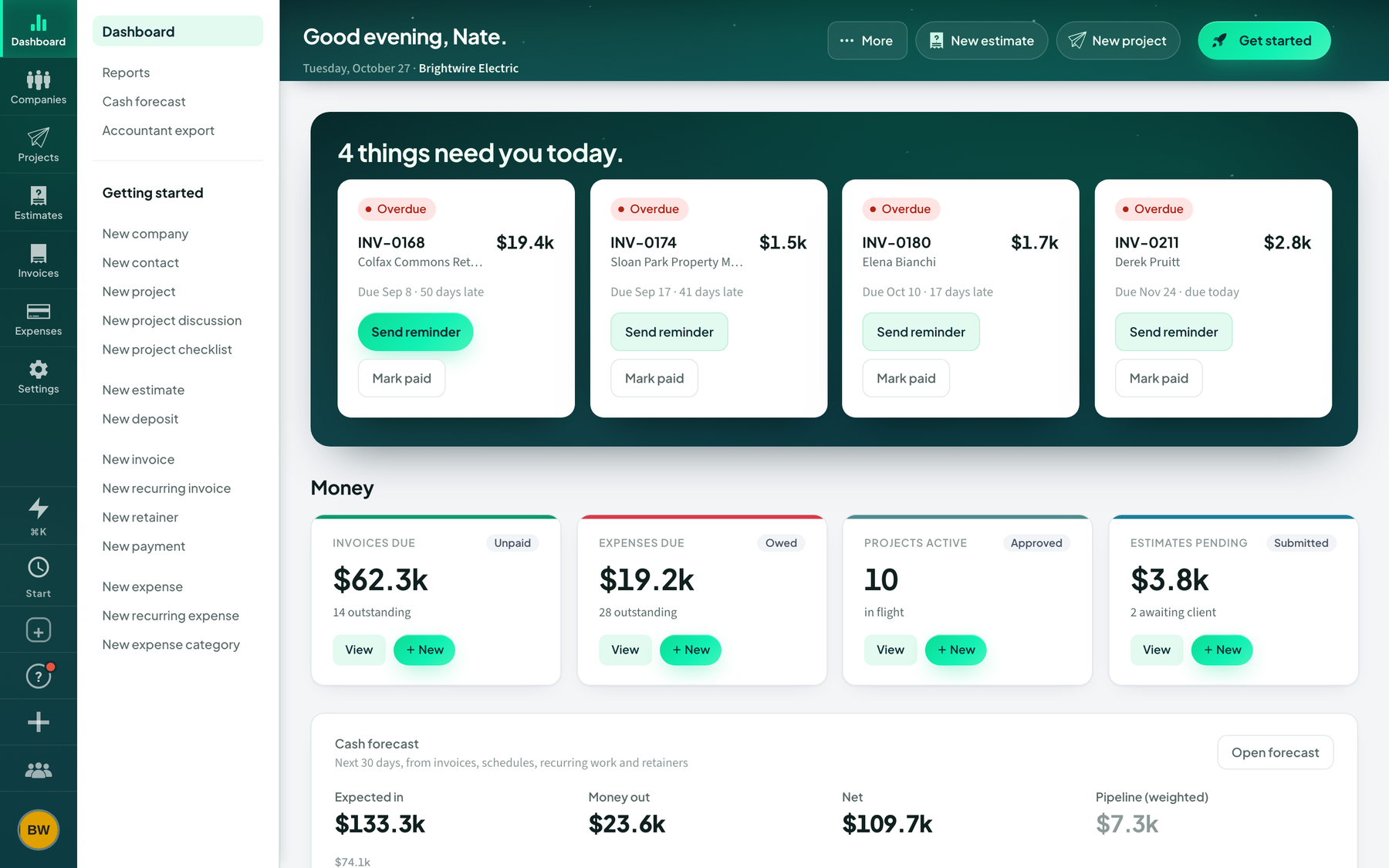Open Accountant export menu item

tap(158, 130)
